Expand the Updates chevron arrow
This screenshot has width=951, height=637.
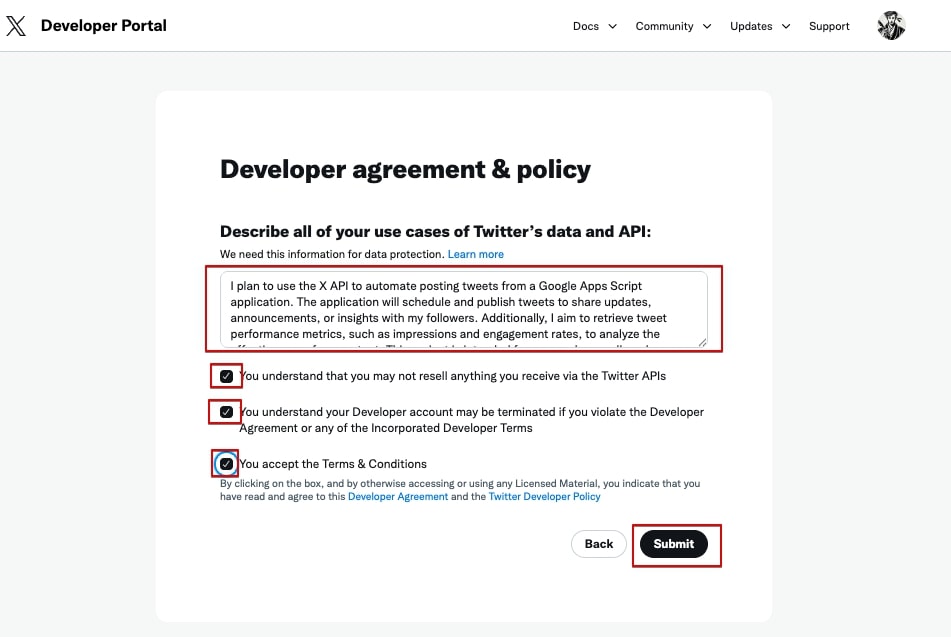point(786,26)
